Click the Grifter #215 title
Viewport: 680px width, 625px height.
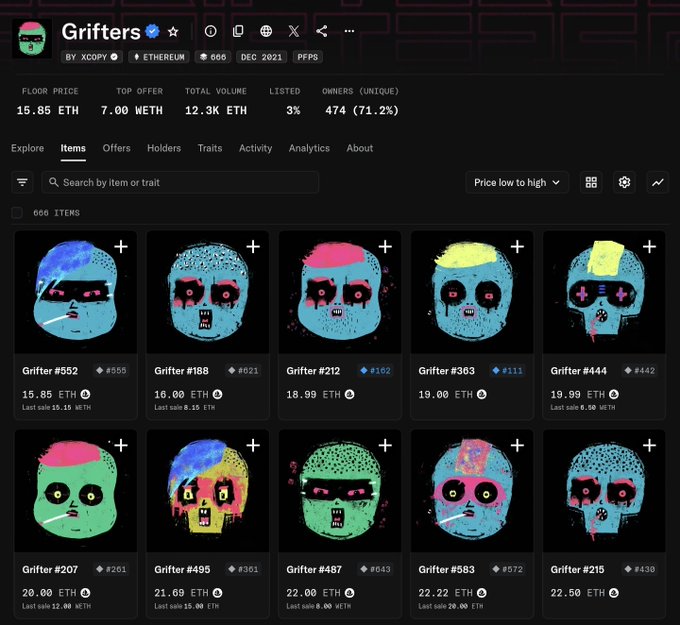pos(577,569)
